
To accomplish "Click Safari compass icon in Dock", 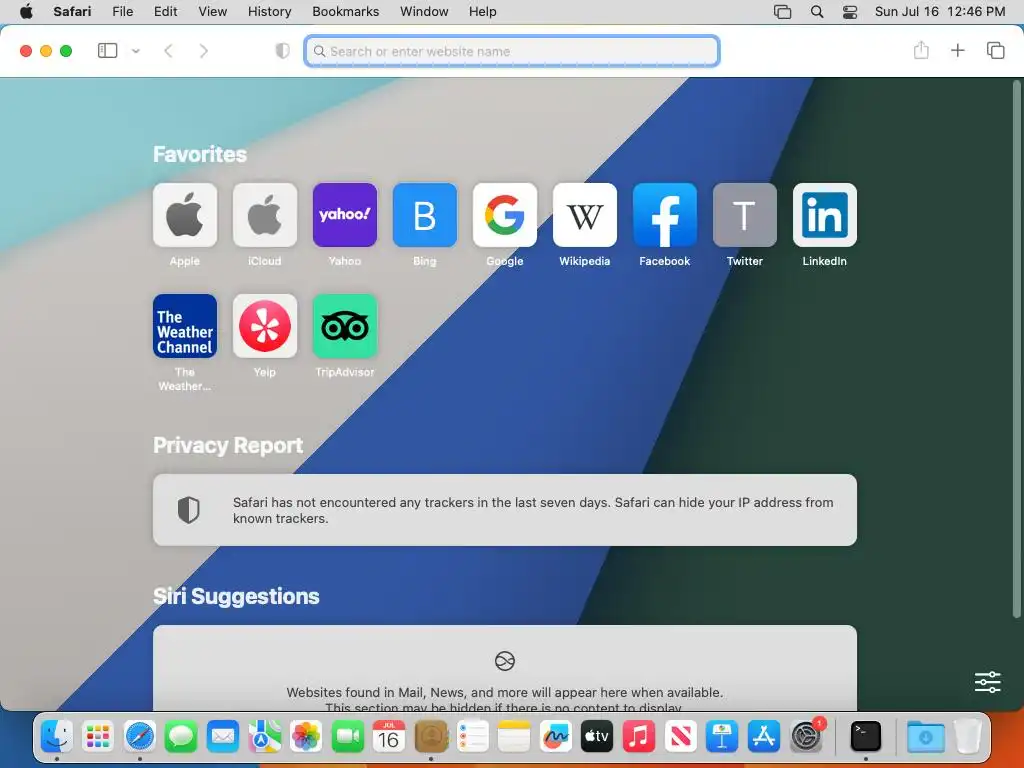I will (x=140, y=737).
